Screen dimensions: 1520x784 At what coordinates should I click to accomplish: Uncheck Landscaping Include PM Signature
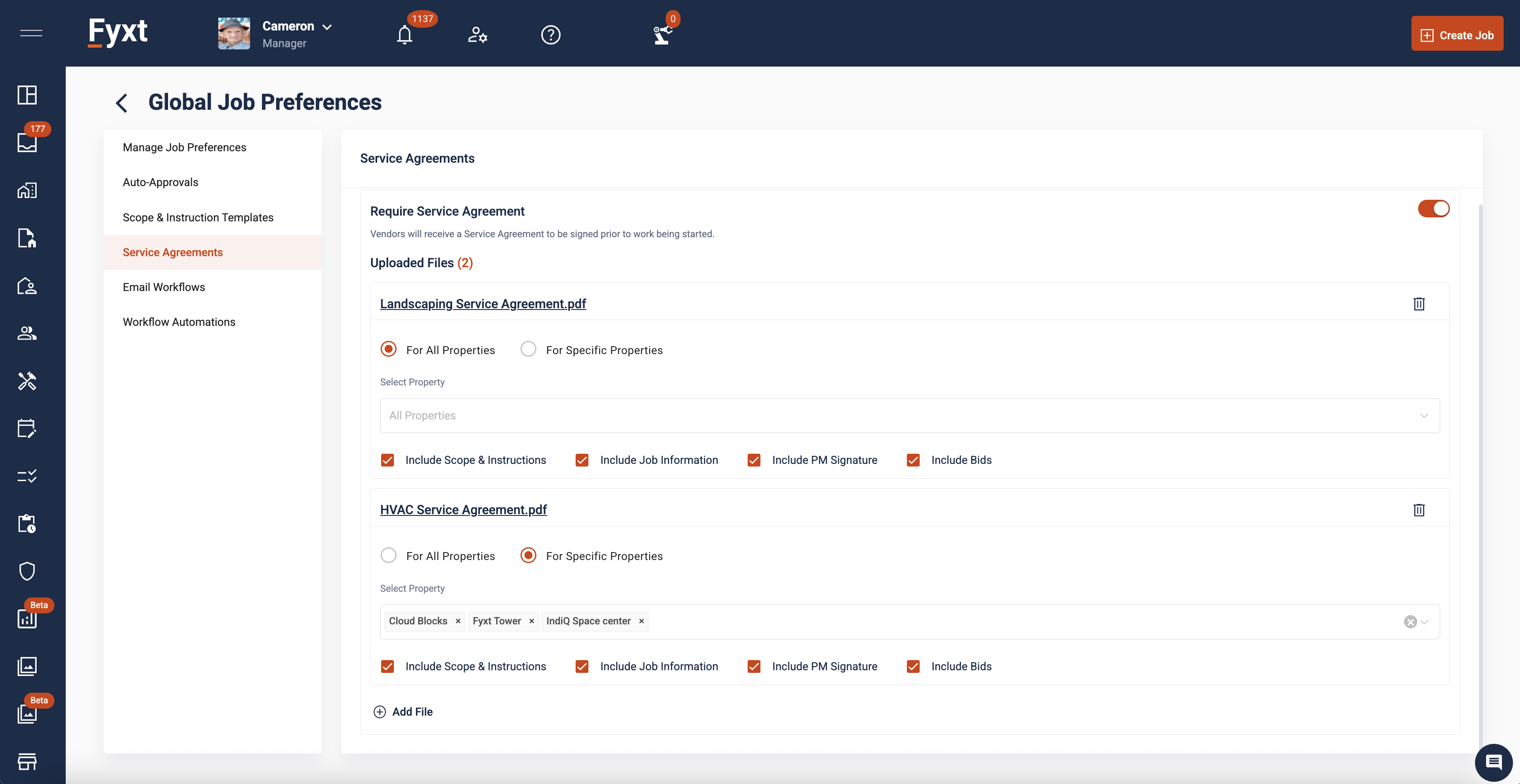click(753, 460)
